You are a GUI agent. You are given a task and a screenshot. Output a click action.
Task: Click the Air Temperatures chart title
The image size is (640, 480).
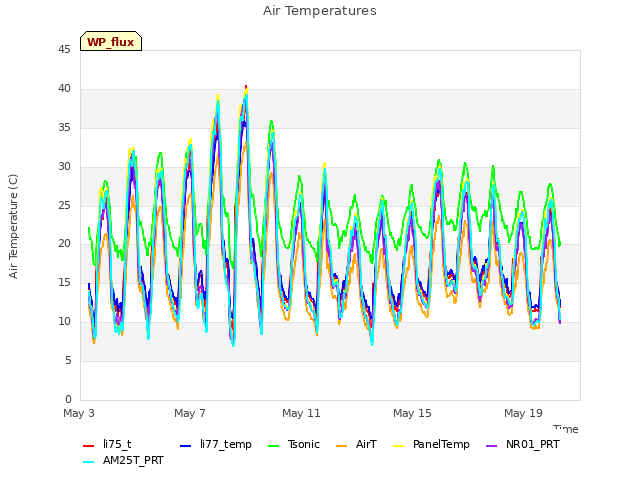320,11
